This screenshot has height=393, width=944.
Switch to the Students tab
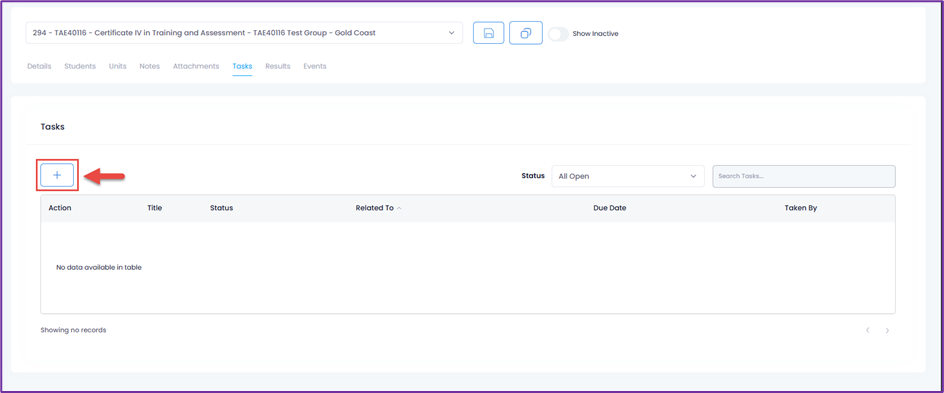point(80,66)
